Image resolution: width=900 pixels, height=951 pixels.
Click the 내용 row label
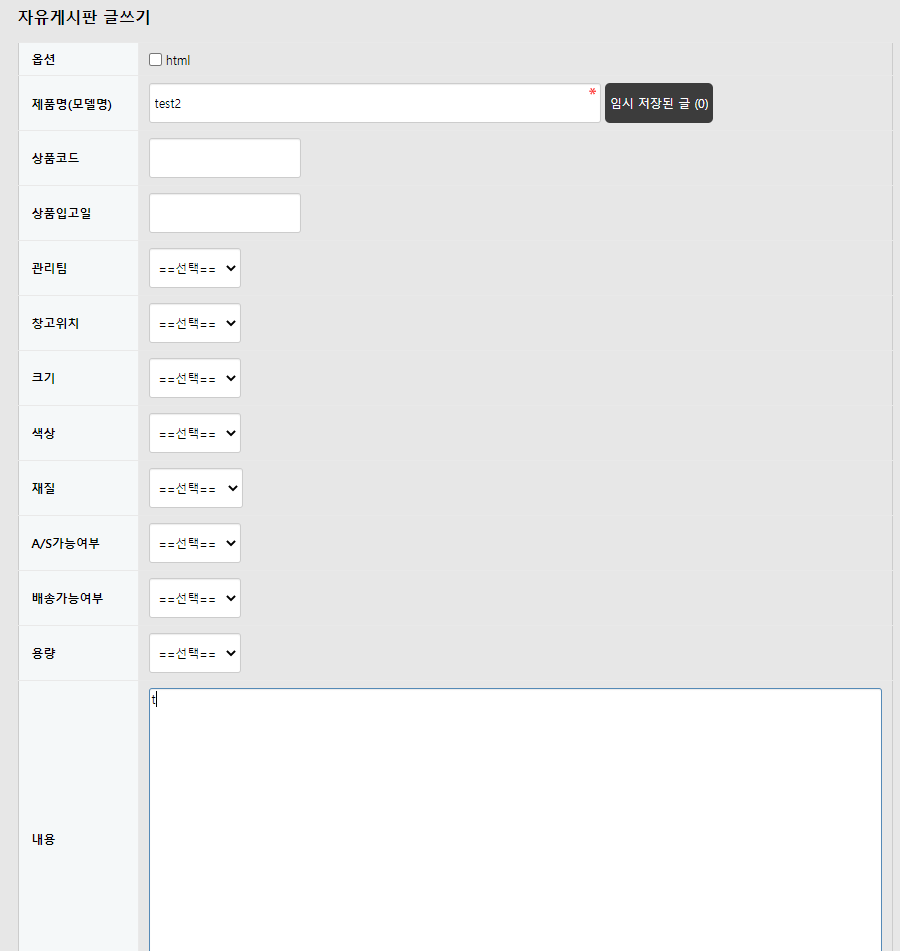pyautogui.click(x=43, y=839)
